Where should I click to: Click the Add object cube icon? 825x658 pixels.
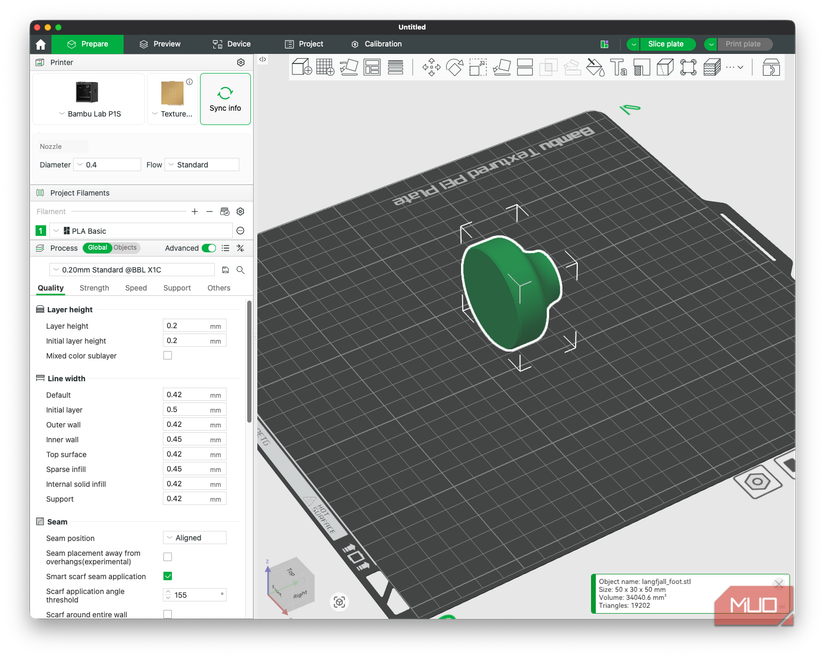(x=302, y=67)
